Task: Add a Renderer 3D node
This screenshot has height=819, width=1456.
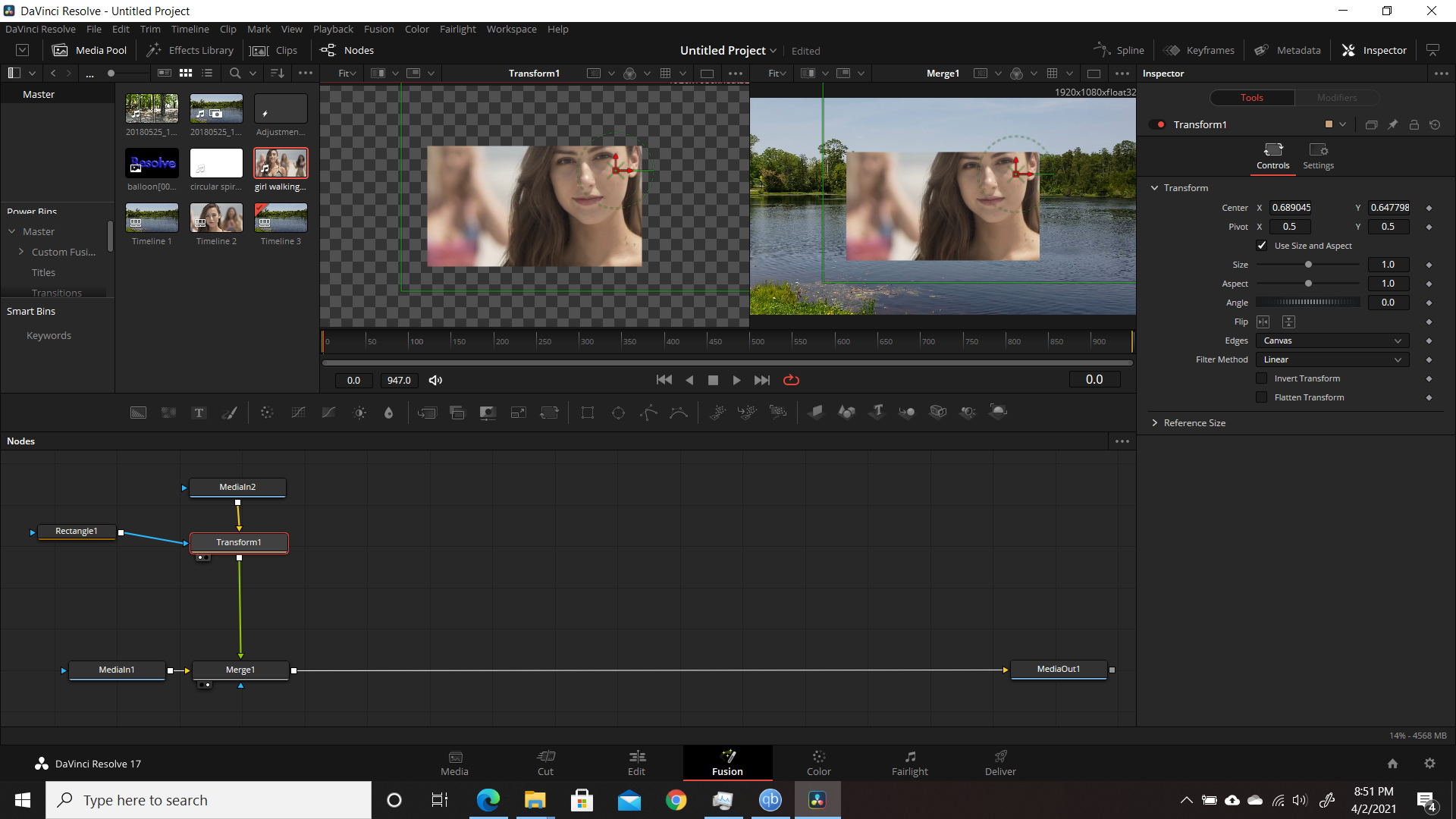Action: [x=999, y=412]
